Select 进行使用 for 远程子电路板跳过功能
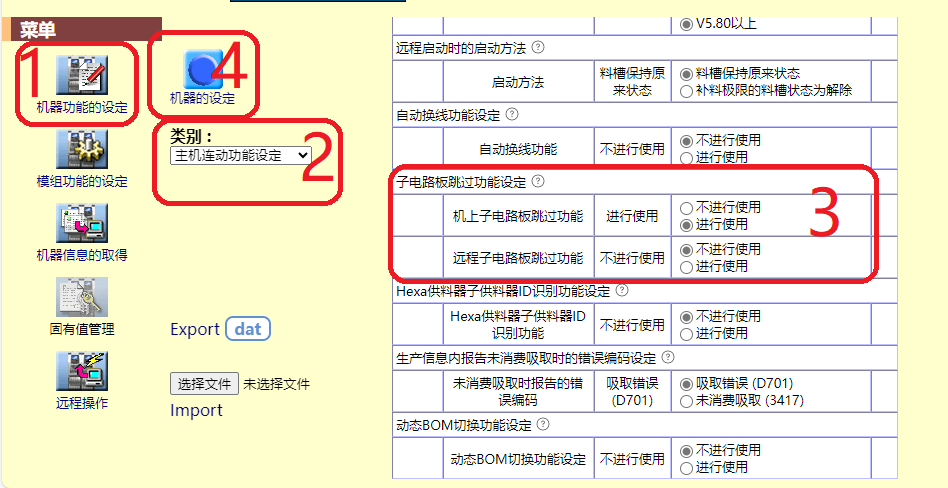The image size is (948, 488). 686,267
